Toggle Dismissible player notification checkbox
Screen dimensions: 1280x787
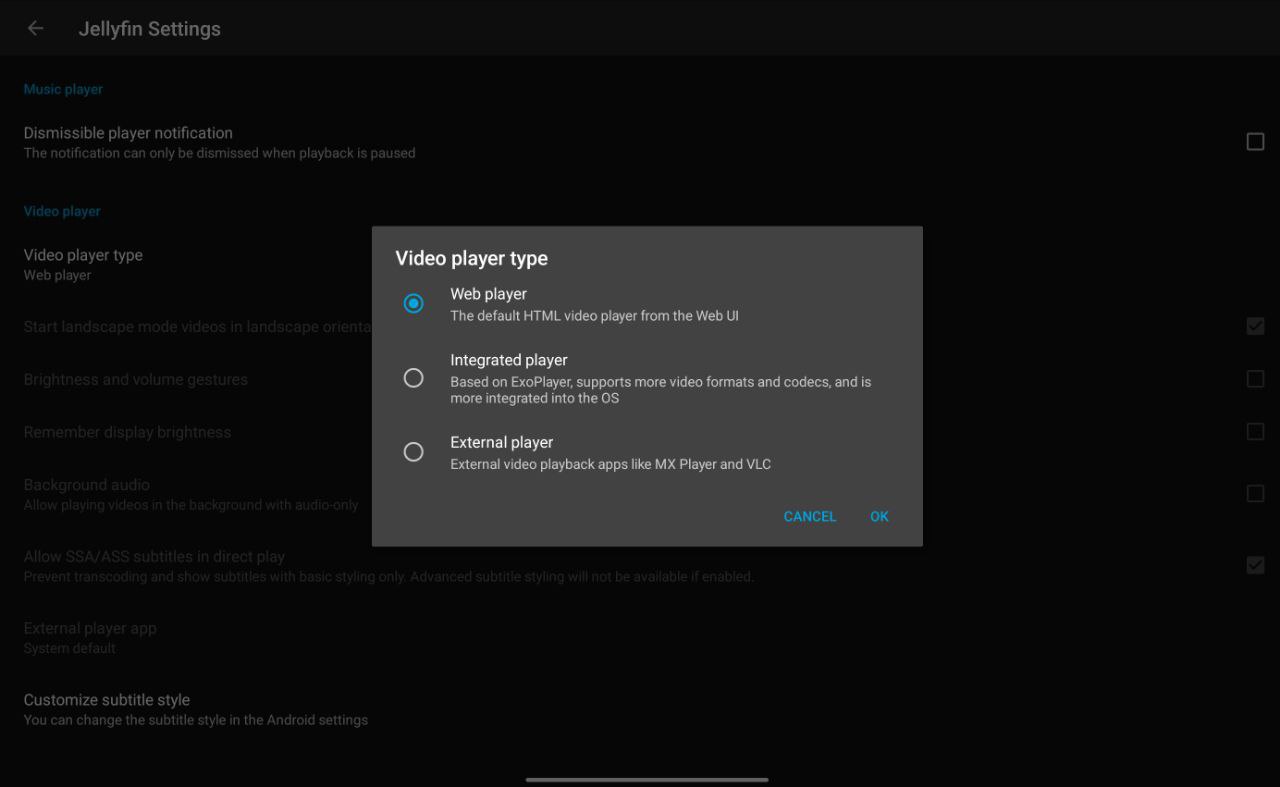(x=1255, y=142)
